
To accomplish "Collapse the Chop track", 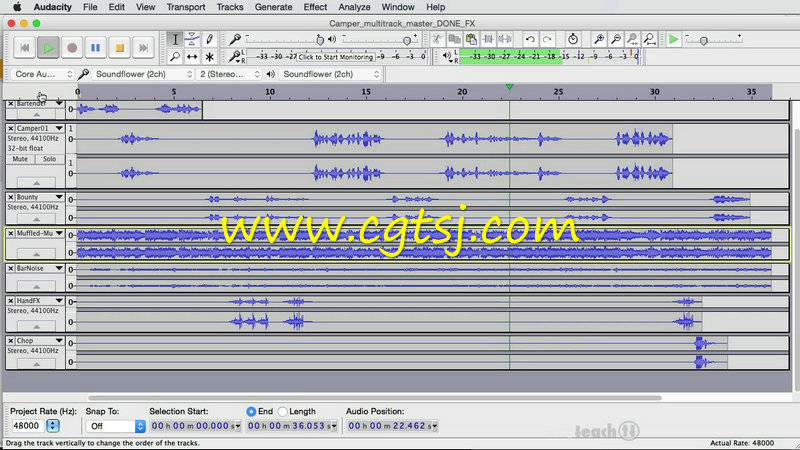I will tap(36, 364).
